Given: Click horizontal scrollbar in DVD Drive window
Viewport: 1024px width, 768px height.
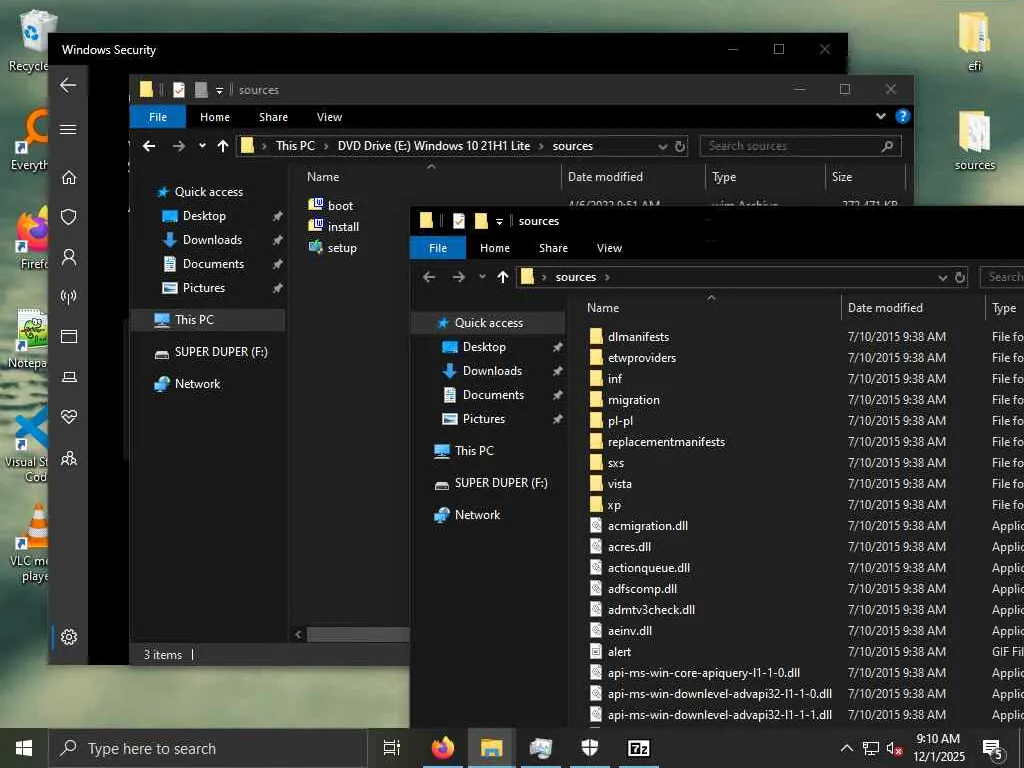Looking at the screenshot, I should coord(358,634).
